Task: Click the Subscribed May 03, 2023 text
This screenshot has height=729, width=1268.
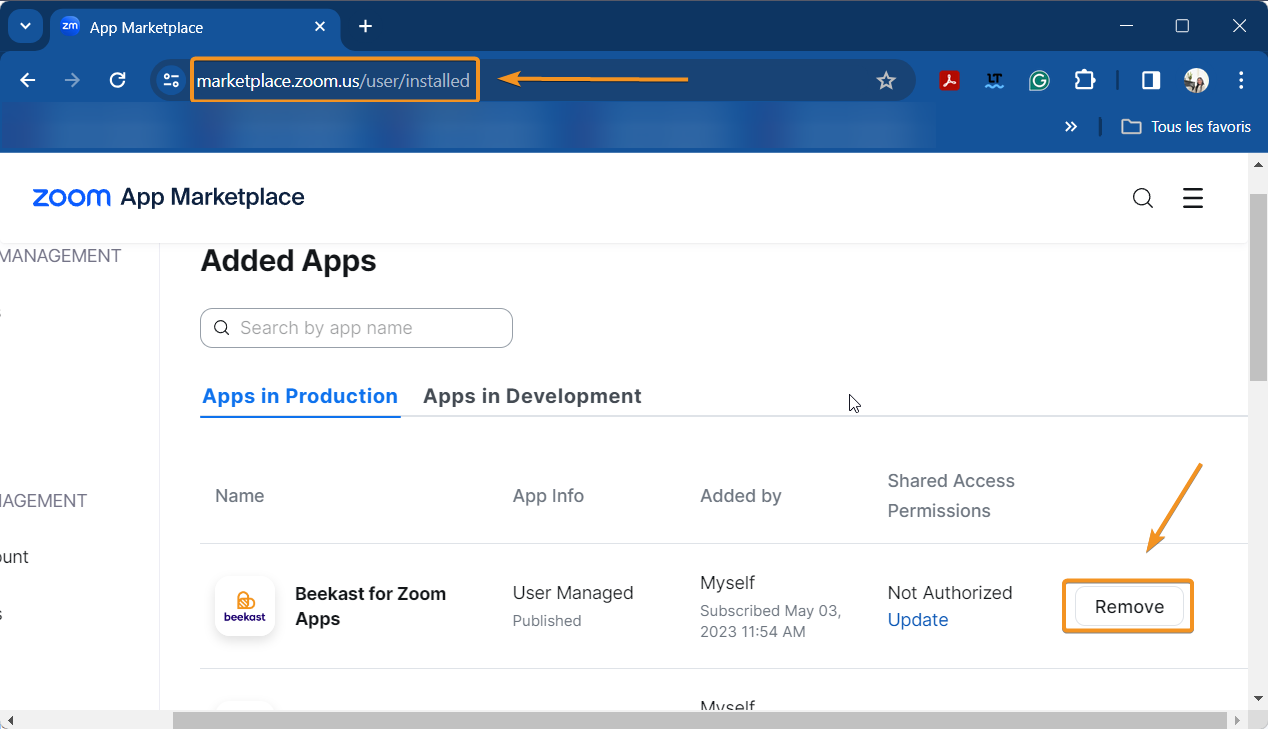Action: (x=771, y=621)
